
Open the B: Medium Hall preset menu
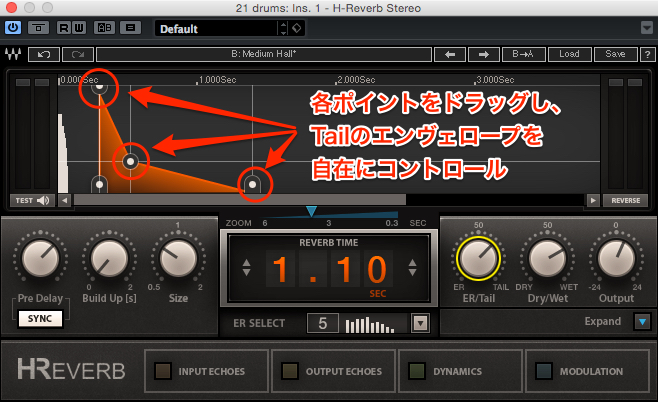264,55
